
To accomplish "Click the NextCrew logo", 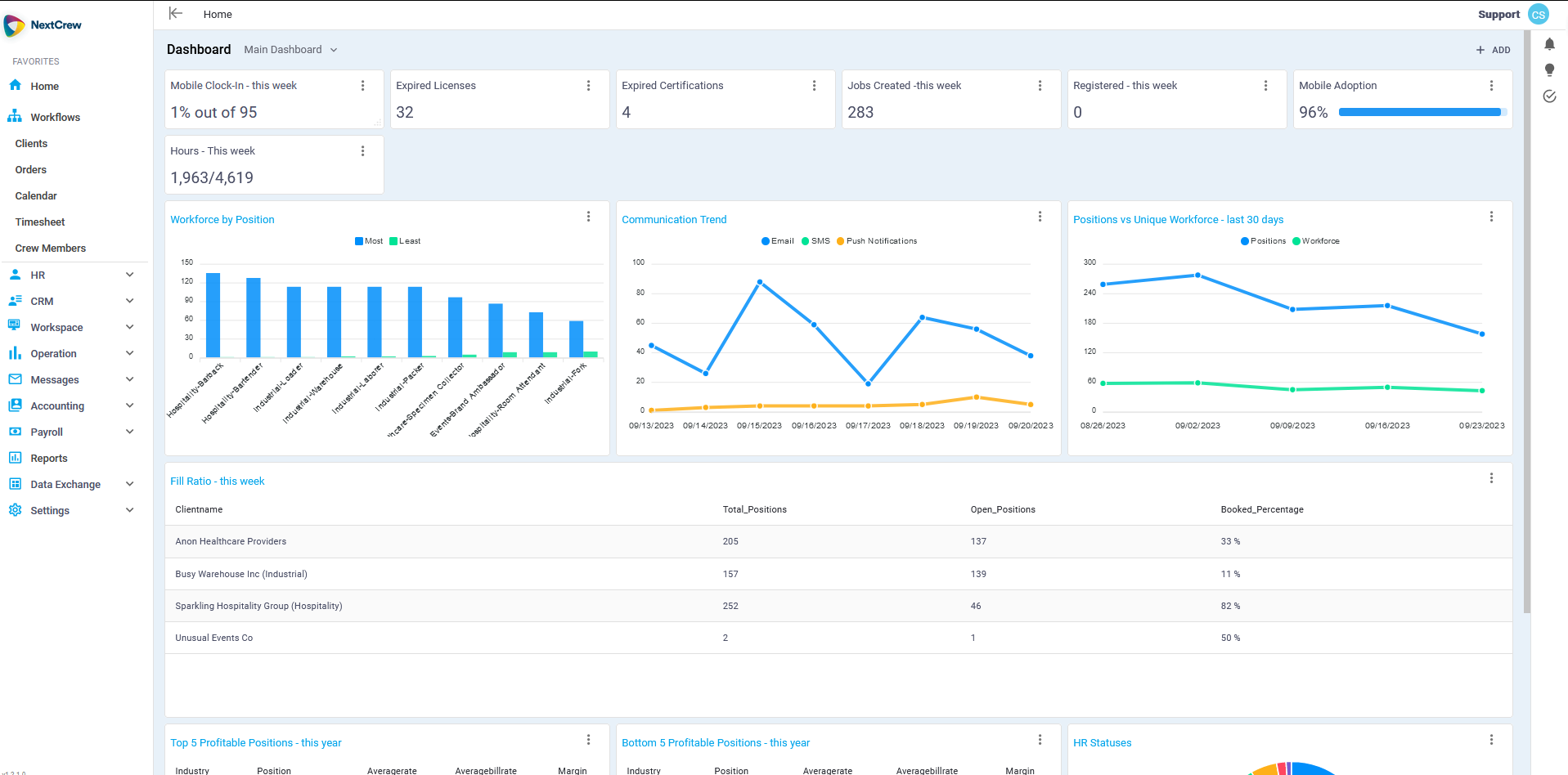I will 43,25.
